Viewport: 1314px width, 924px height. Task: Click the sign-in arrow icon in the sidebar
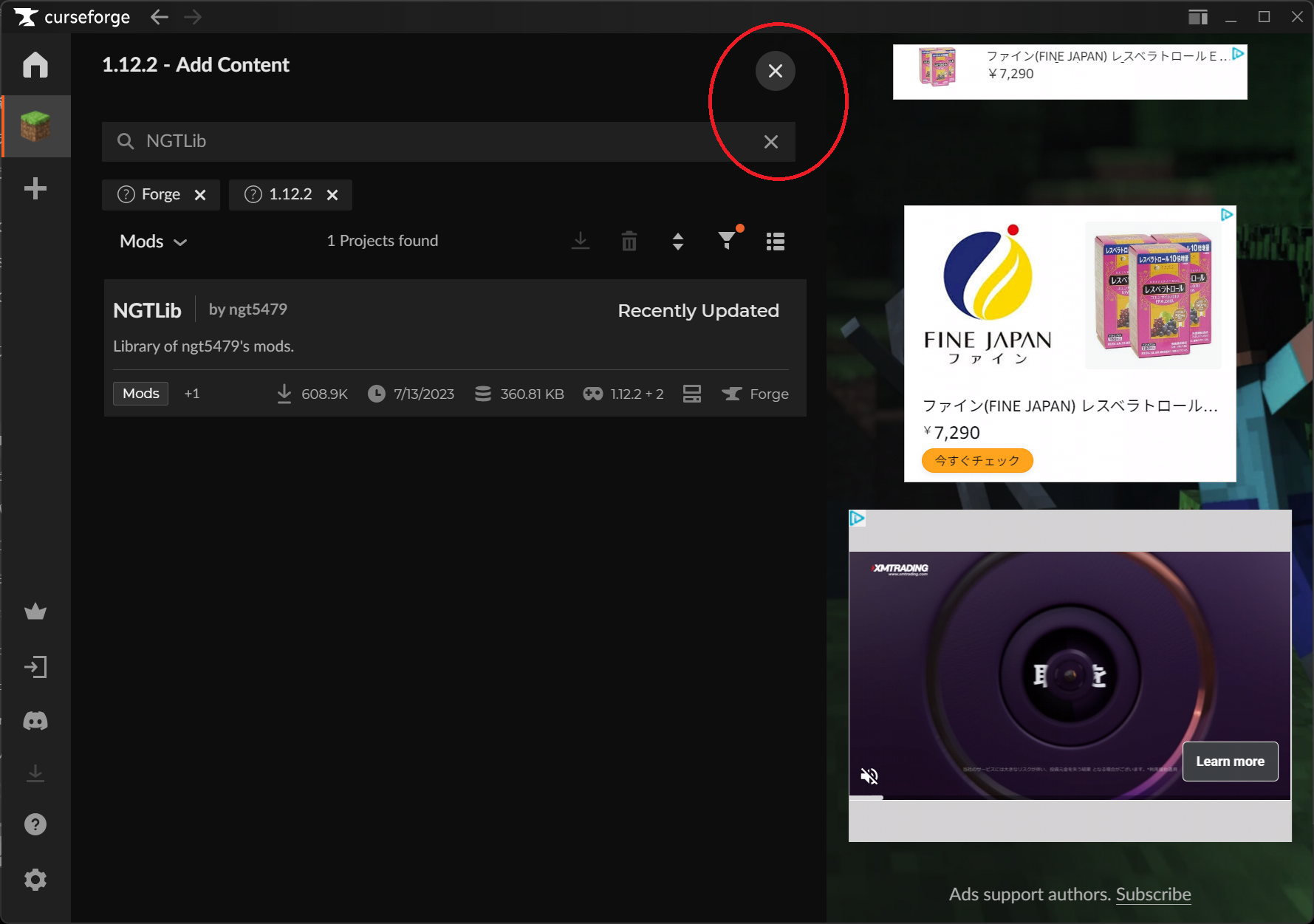pyautogui.click(x=35, y=668)
